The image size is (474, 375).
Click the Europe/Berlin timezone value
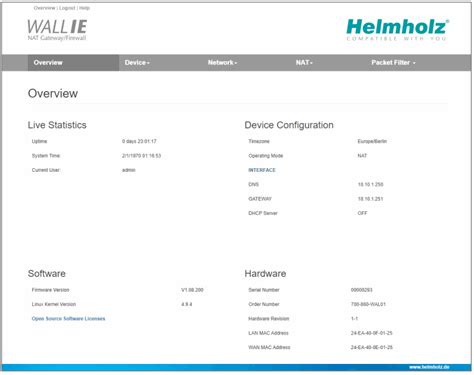[x=372, y=141]
